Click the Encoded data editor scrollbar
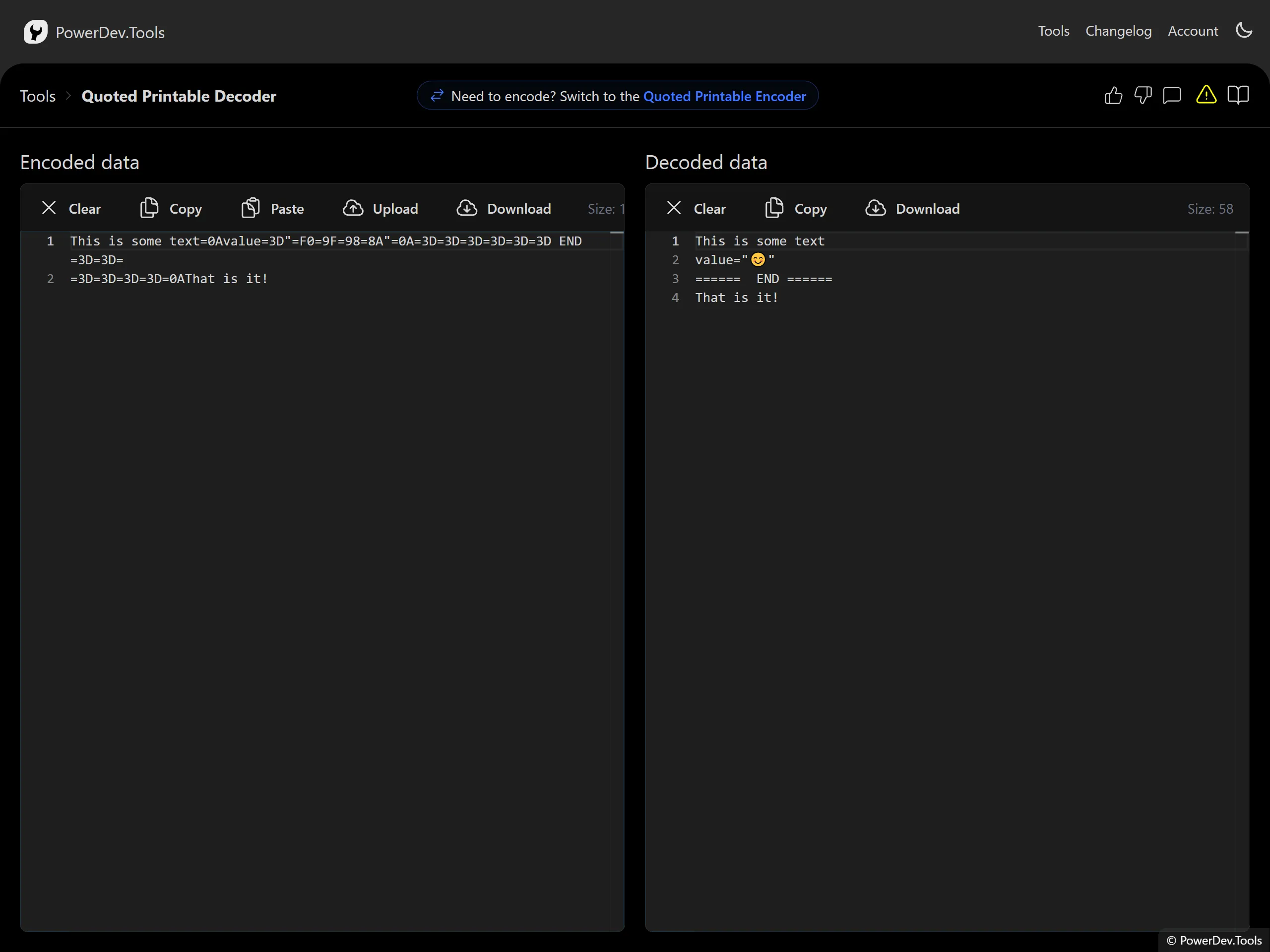Image resolution: width=1270 pixels, height=952 pixels. pos(617,581)
